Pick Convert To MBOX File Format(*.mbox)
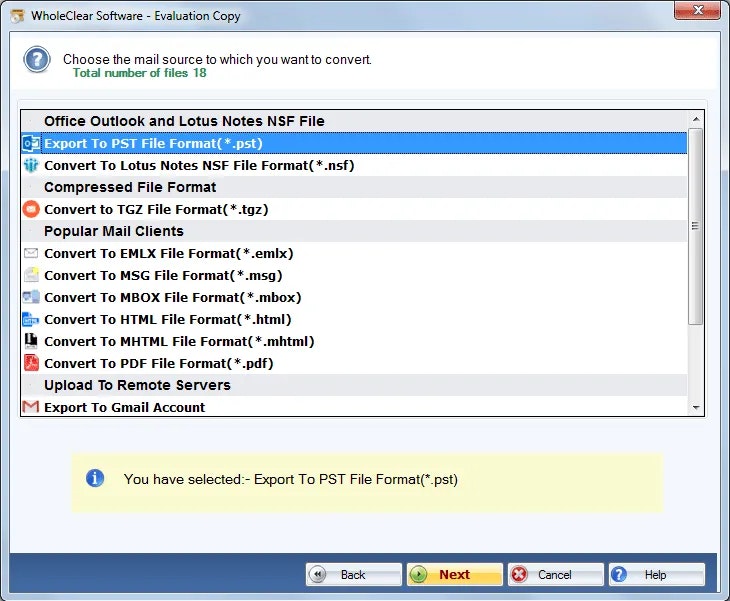This screenshot has height=601, width=730. click(354, 297)
